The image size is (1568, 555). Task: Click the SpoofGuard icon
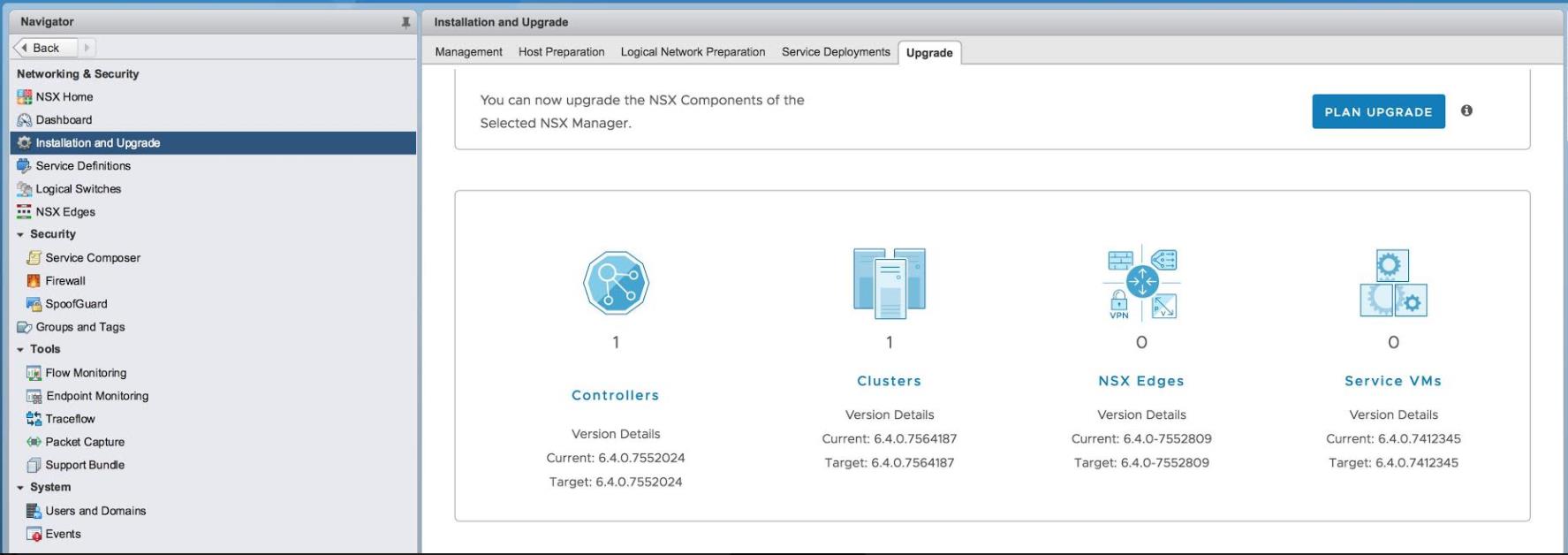(34, 304)
